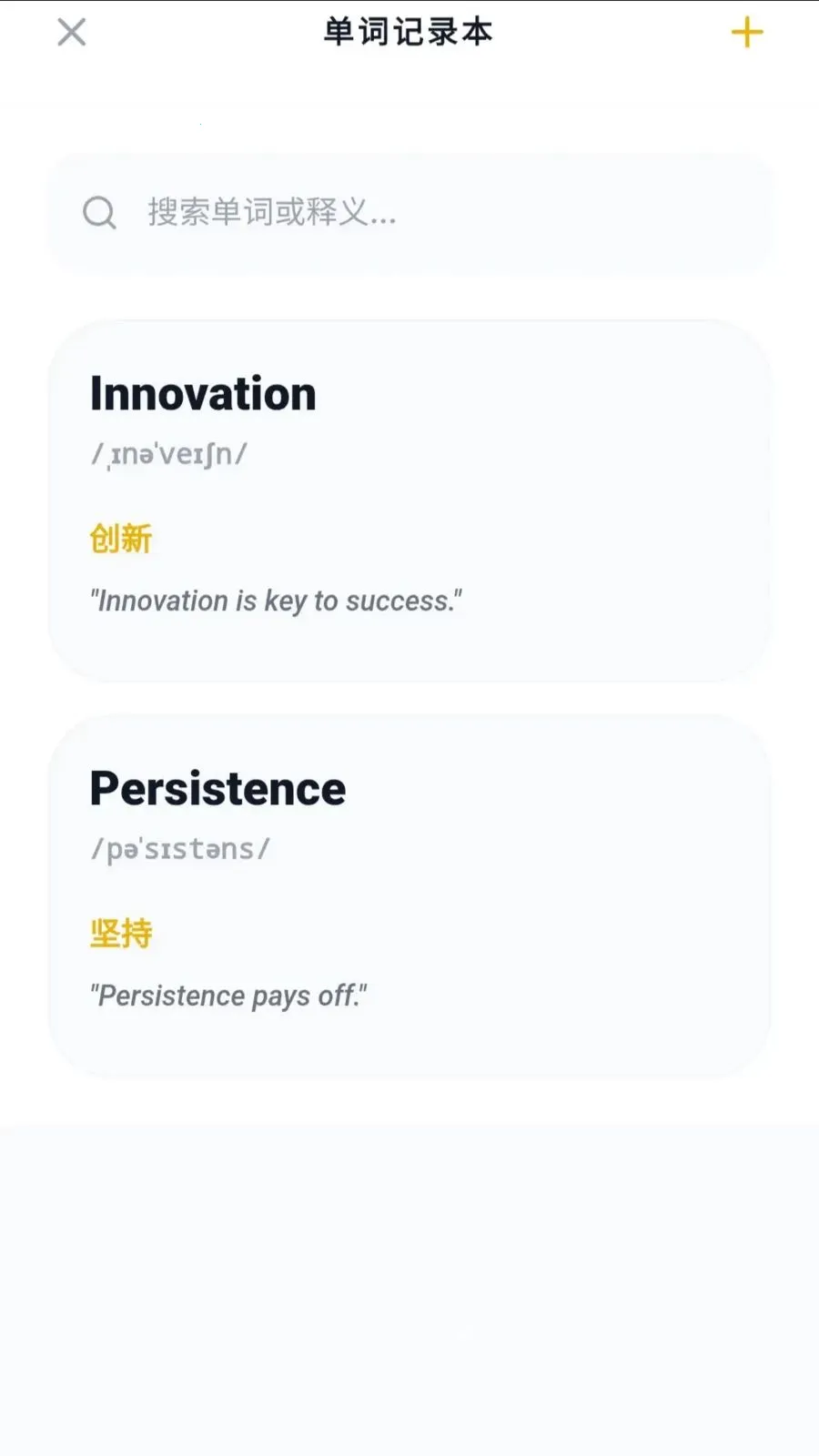Image resolution: width=819 pixels, height=1456 pixels.
Task: Select the example sentence "Persistence pays off."
Action: [228, 996]
